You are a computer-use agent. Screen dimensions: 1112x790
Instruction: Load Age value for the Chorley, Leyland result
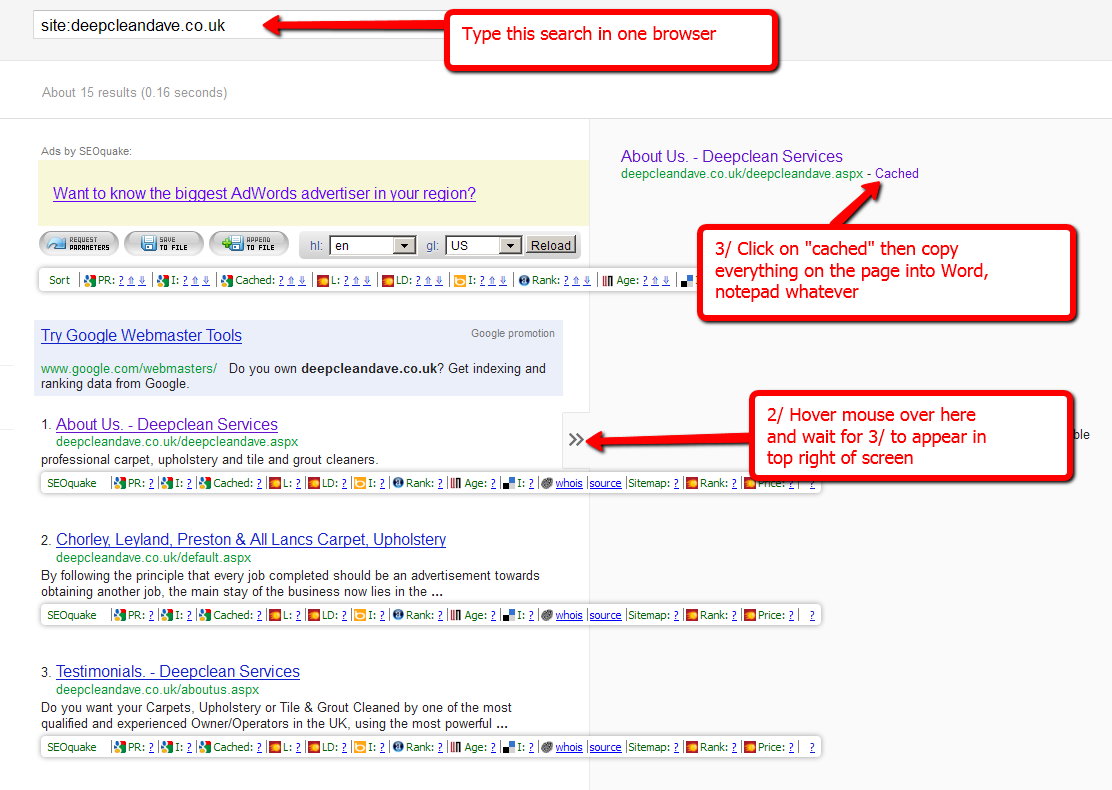click(x=493, y=616)
